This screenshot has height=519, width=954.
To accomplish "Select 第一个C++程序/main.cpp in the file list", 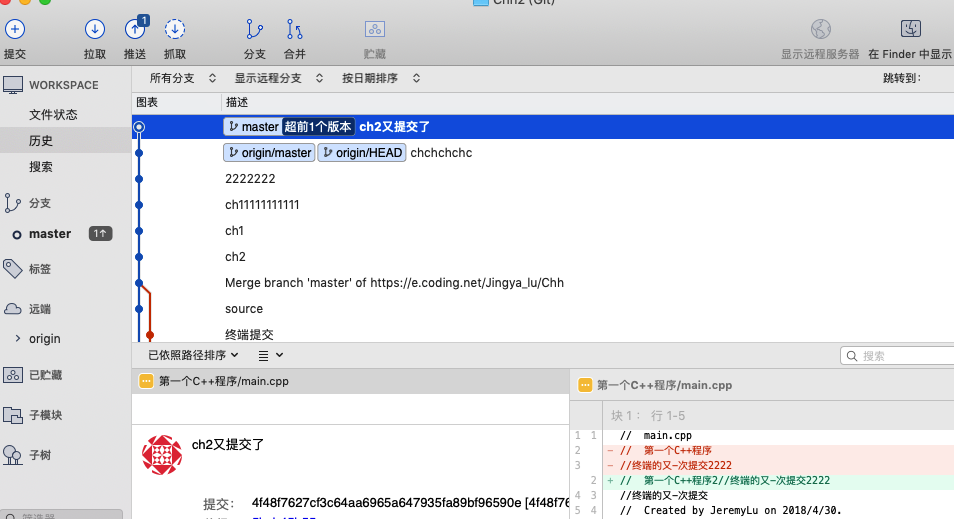I will tap(350, 381).
